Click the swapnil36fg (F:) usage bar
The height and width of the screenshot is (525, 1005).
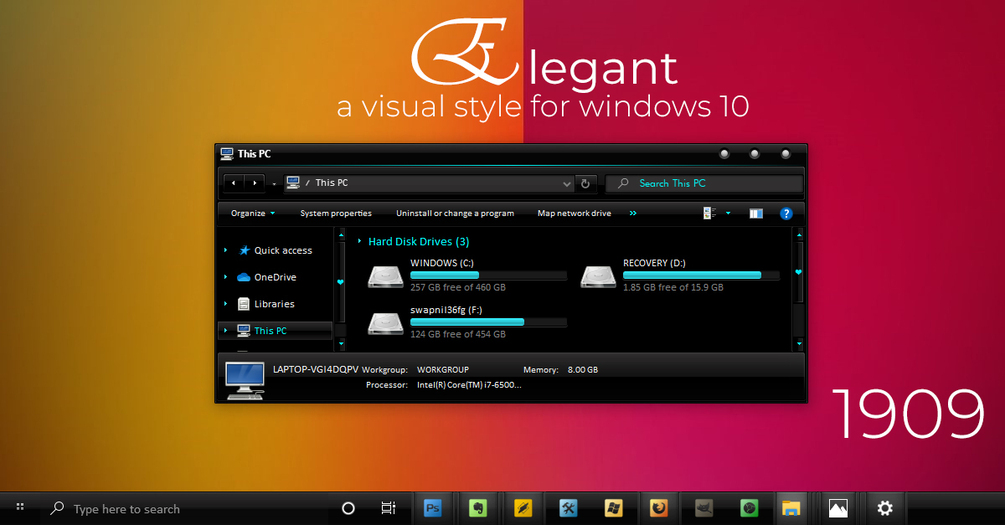(488, 322)
